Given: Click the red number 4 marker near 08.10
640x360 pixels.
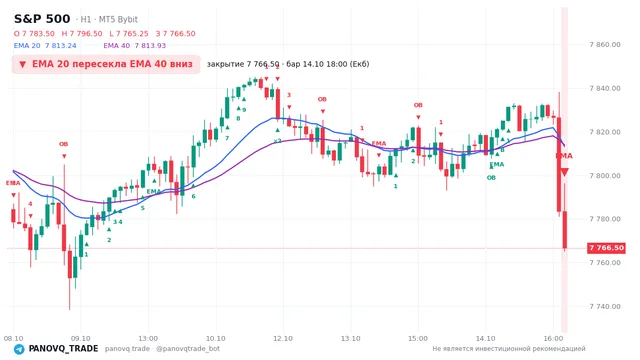Looking at the screenshot, I should coord(30,204).
